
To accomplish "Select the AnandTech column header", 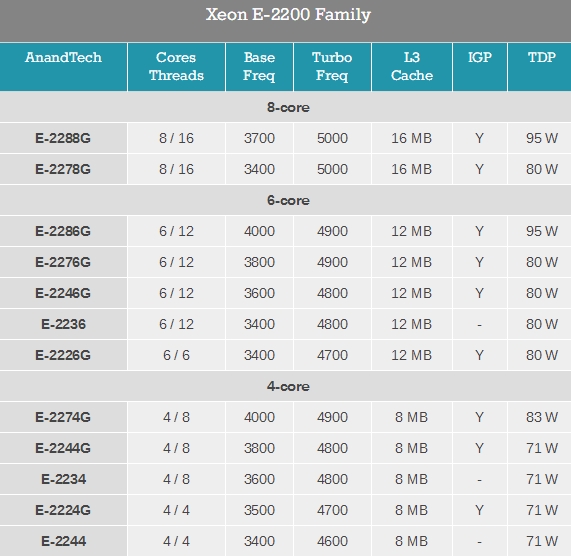I will pos(63,67).
